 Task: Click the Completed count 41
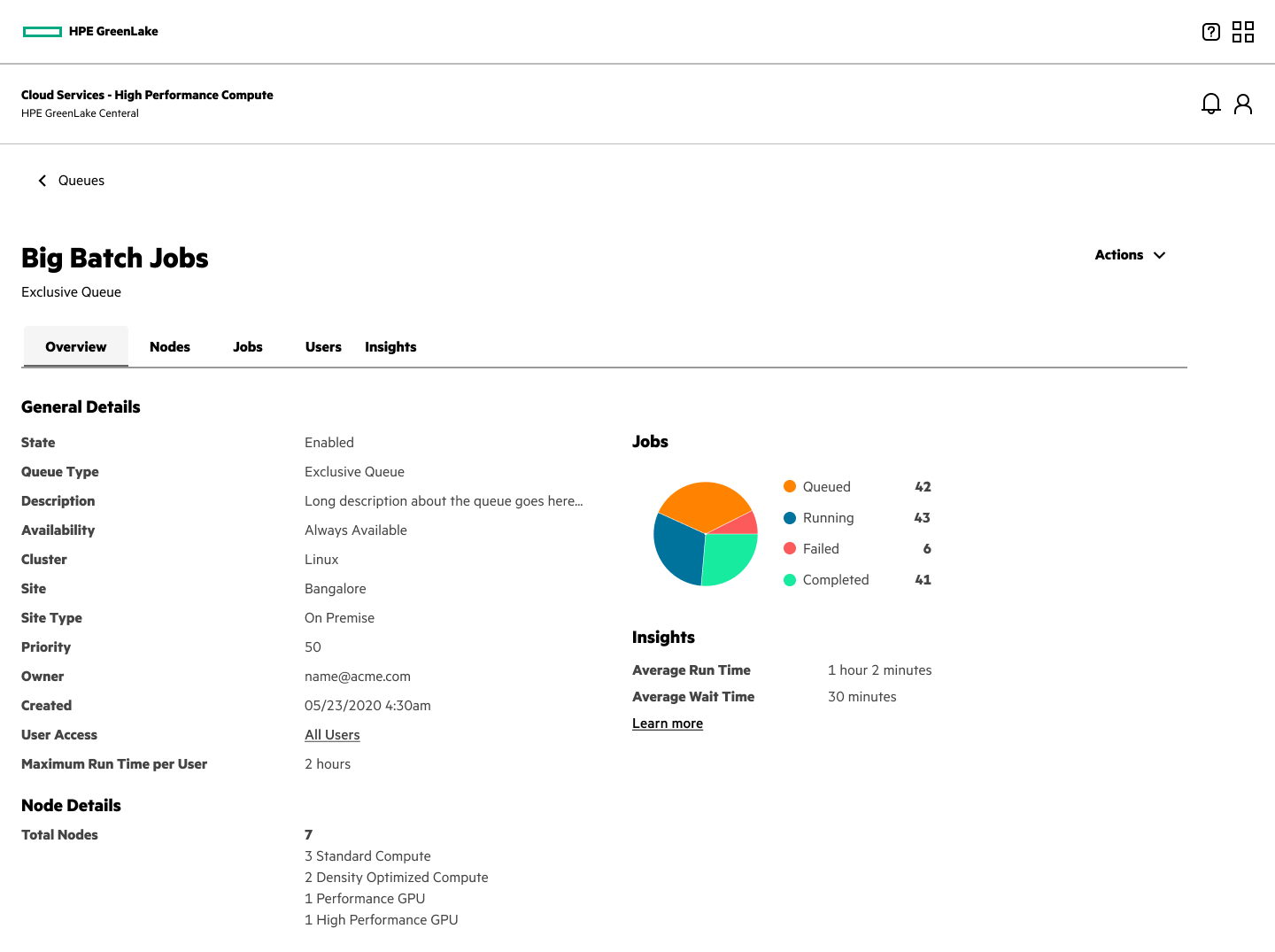point(923,580)
